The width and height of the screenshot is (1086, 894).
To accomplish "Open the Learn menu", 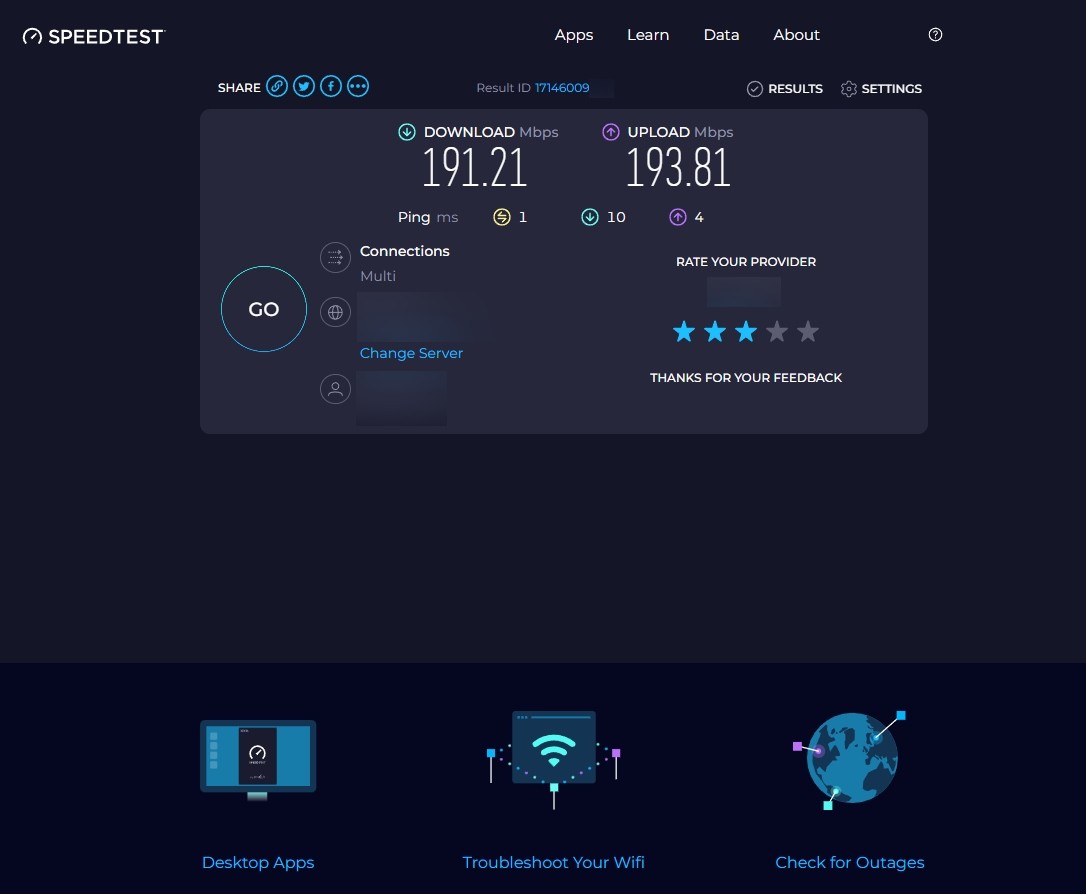I will click(x=648, y=35).
